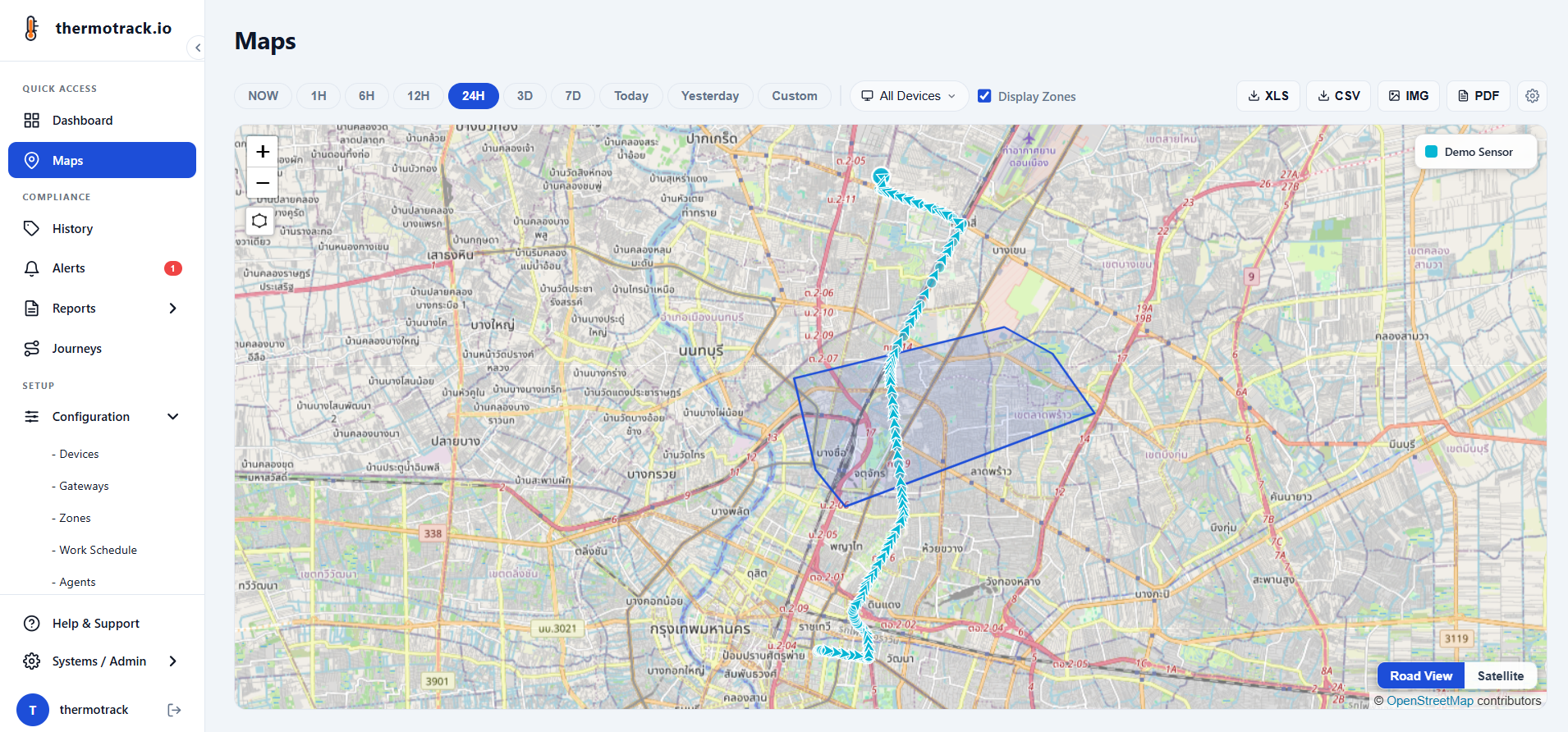This screenshot has width=1568, height=732.
Task: Switch map to Road View
Action: click(1421, 676)
